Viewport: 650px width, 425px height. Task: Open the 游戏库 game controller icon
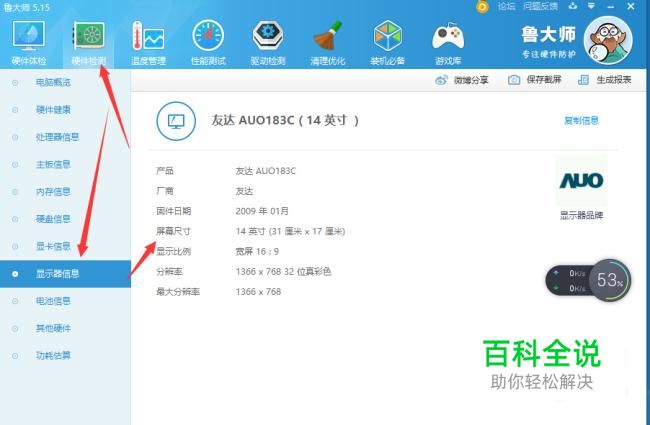pos(448,43)
